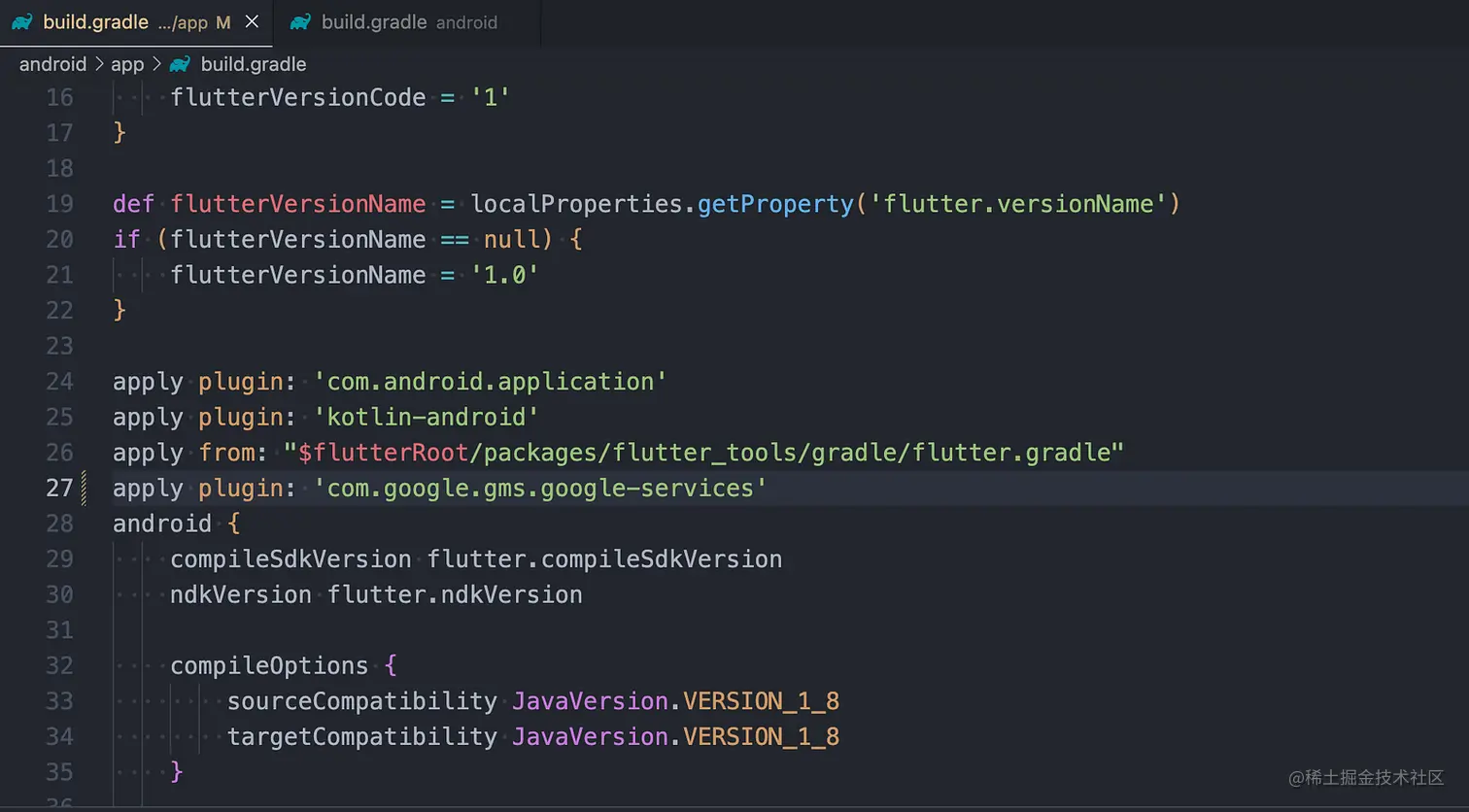This screenshot has width=1469, height=812.
Task: Select the app breadcrumb segment
Action: click(127, 64)
